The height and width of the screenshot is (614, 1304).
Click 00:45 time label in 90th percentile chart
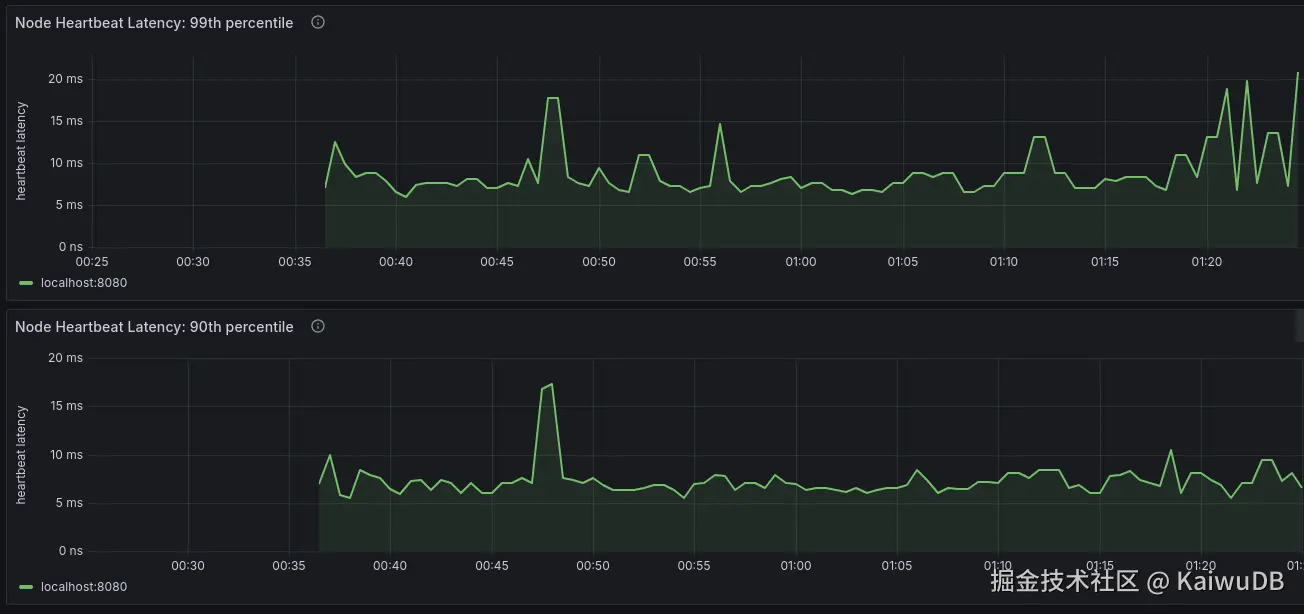pos(491,566)
